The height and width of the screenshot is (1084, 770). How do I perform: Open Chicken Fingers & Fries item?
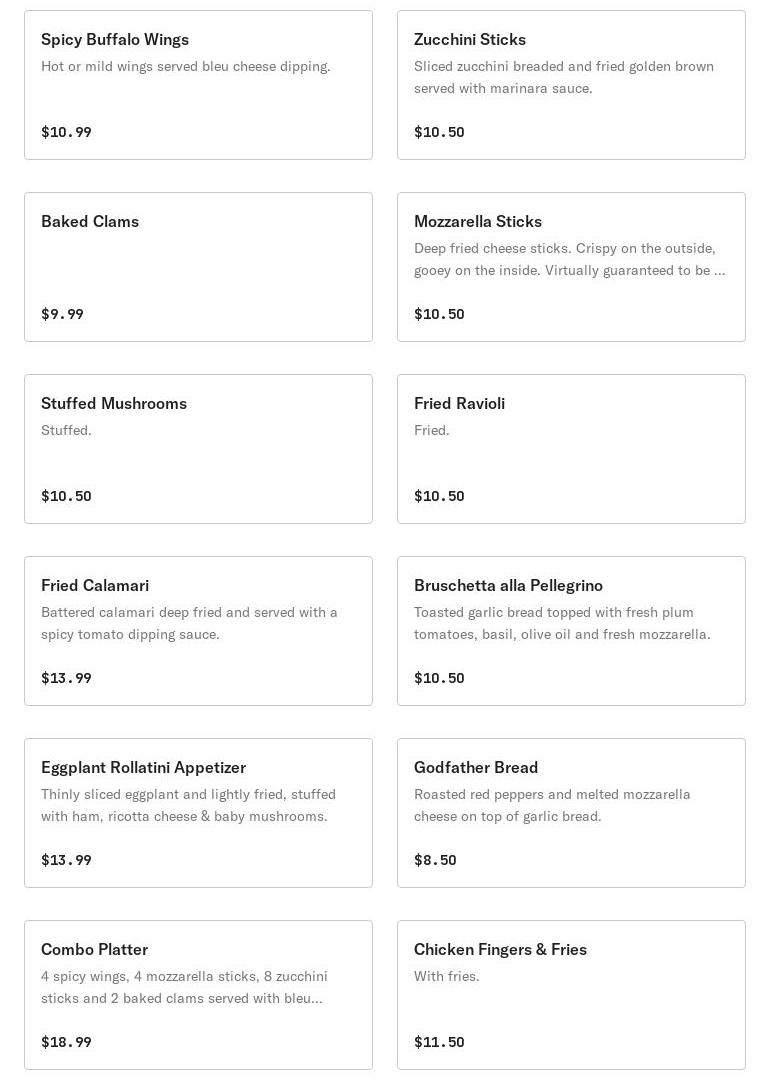tap(571, 995)
